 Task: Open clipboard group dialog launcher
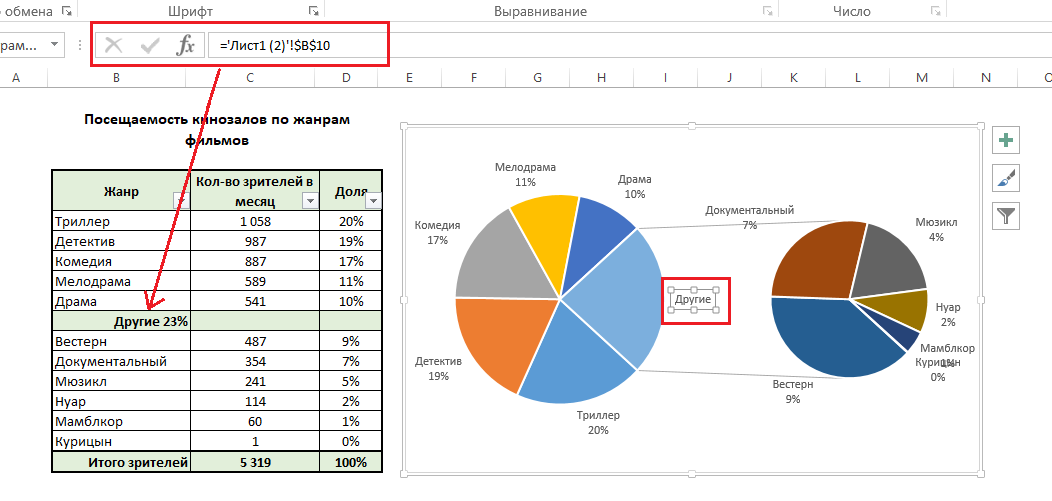coord(66,11)
